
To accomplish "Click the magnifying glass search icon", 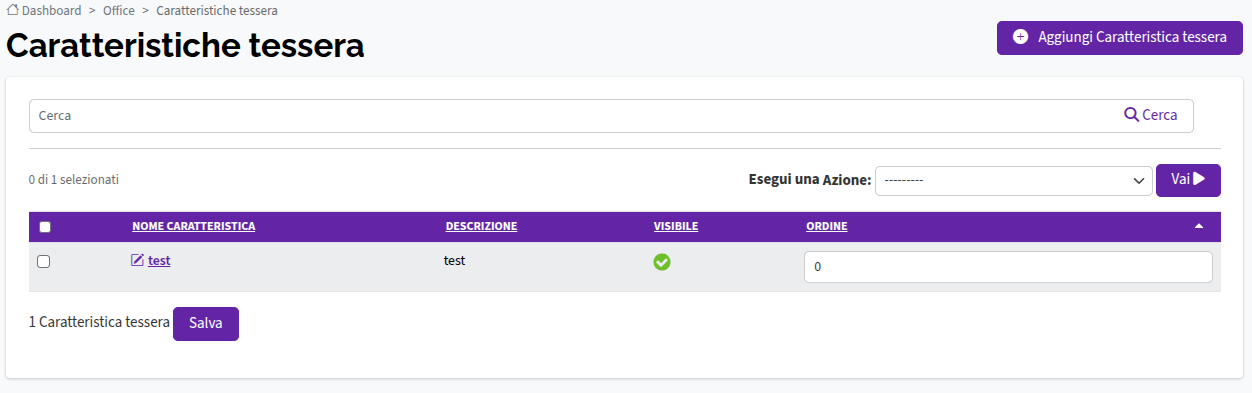I will point(1131,115).
